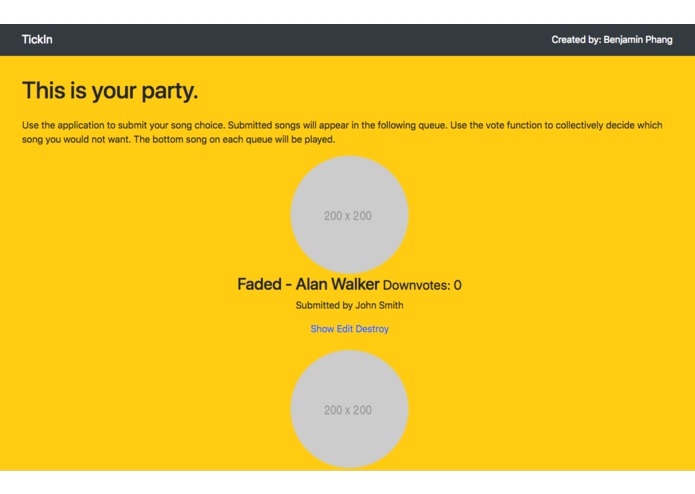Image resolution: width=695 pixels, height=494 pixels.
Task: Select the 'This is your party.' heading
Action: (110, 91)
